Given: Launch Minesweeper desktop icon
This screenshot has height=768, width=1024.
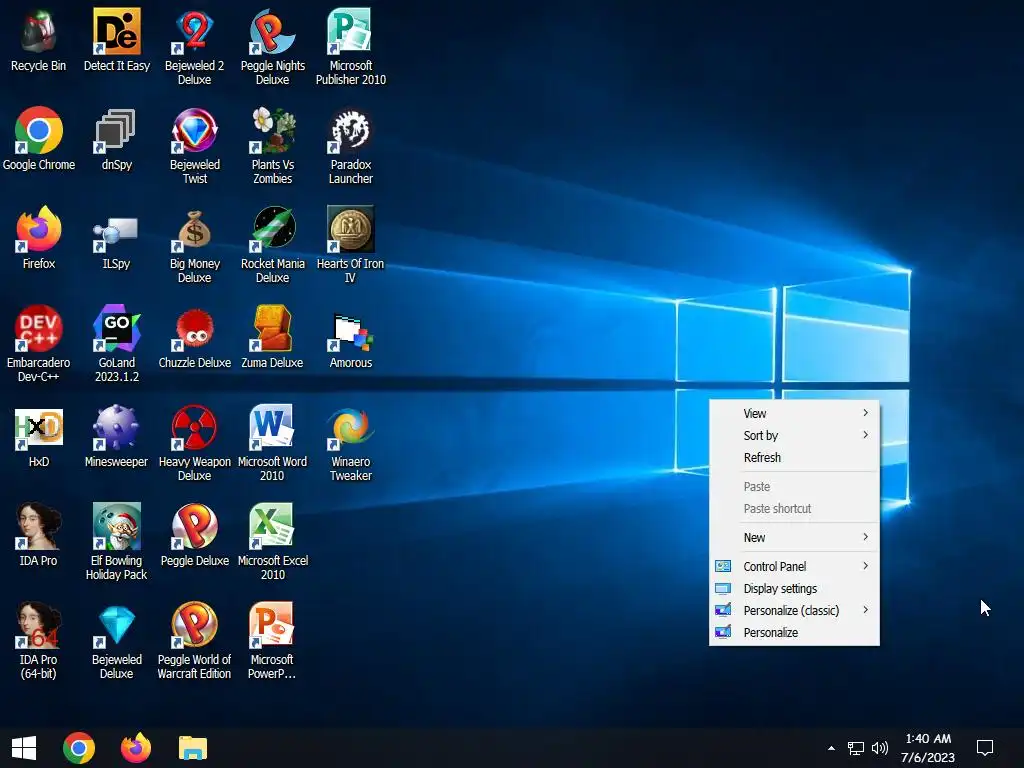Looking at the screenshot, I should [116, 436].
